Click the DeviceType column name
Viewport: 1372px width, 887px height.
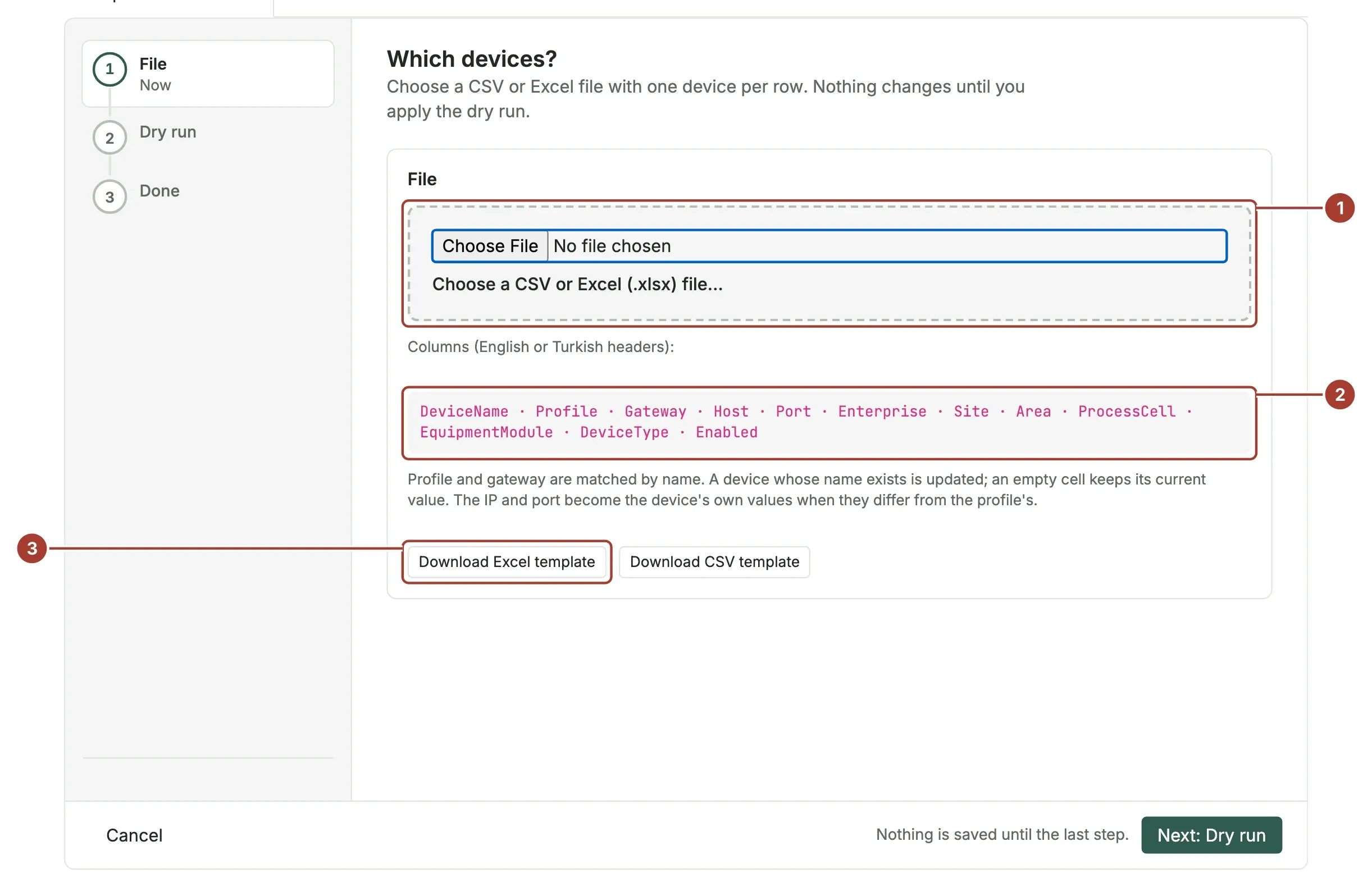click(x=624, y=432)
